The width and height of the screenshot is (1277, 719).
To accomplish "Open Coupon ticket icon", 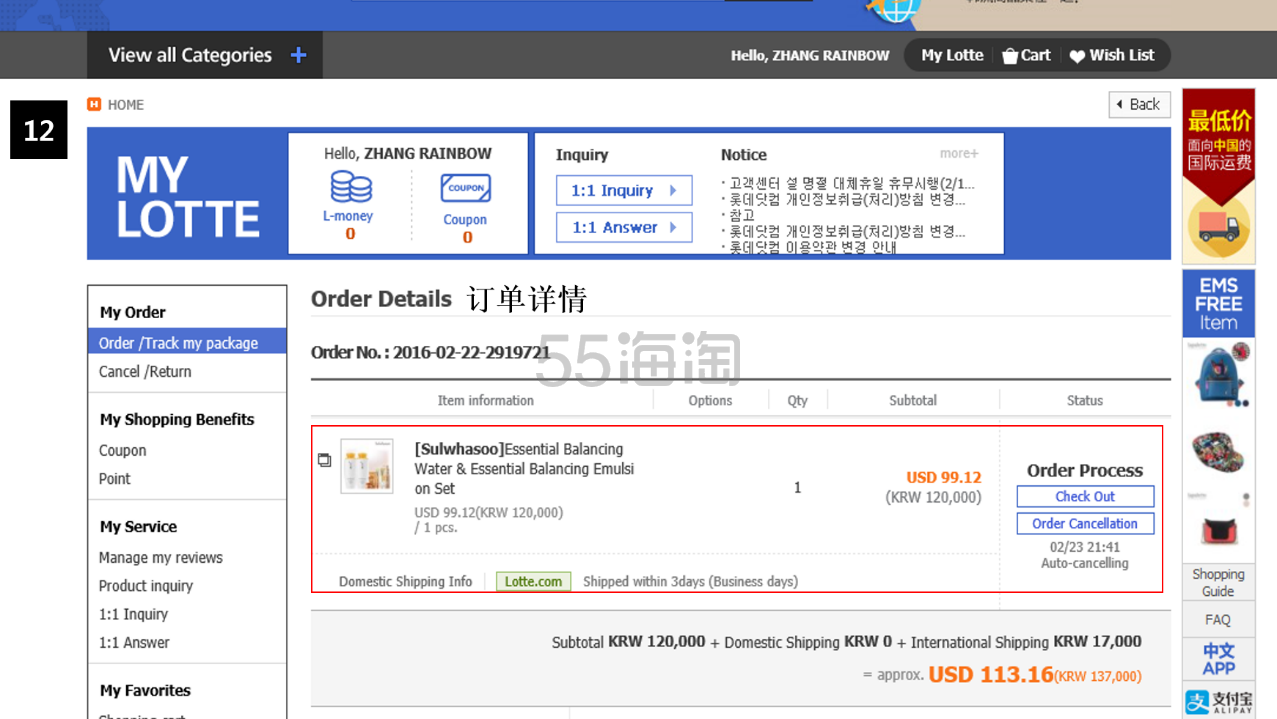I will (x=466, y=188).
